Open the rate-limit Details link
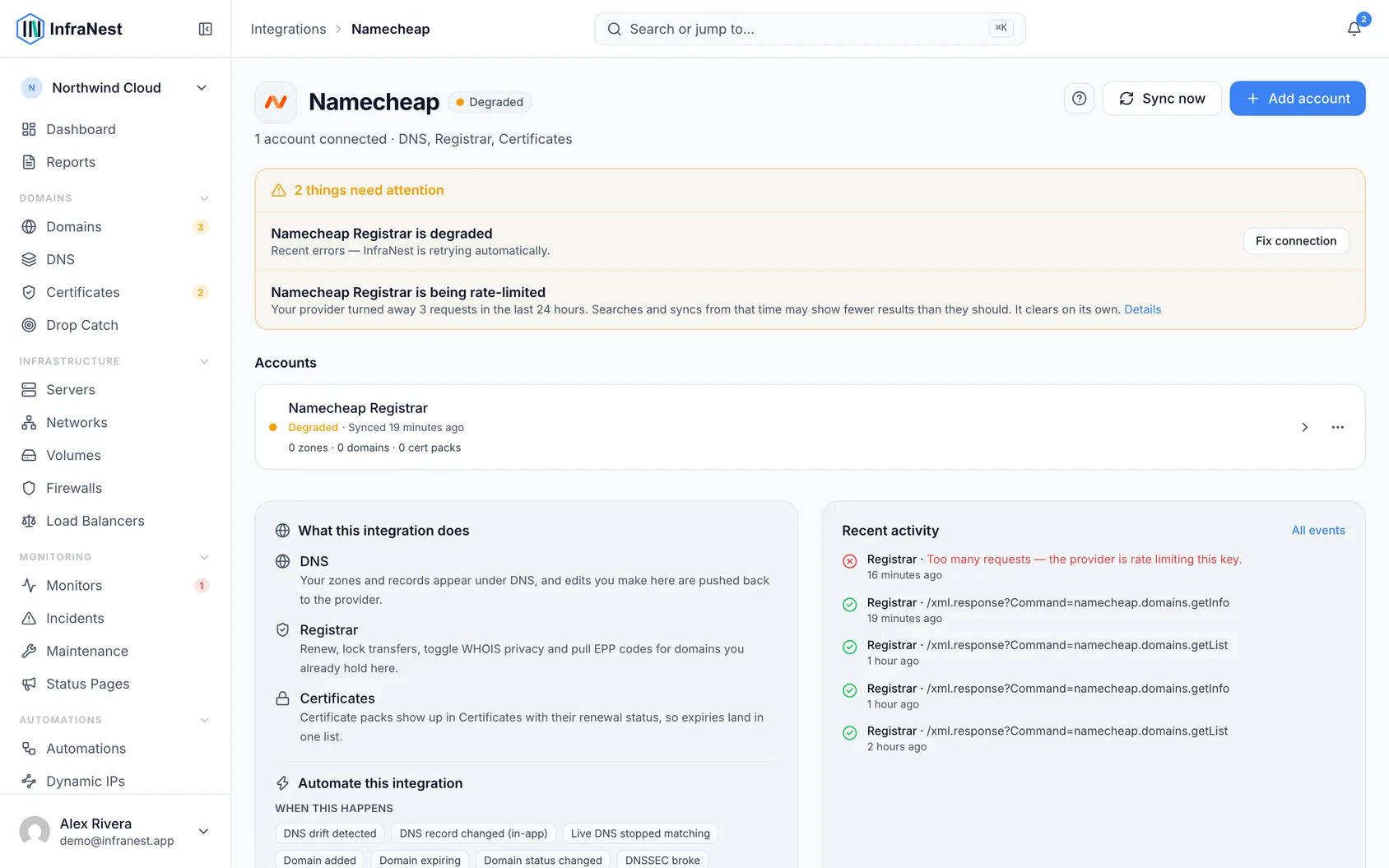The image size is (1389, 868). point(1142,309)
